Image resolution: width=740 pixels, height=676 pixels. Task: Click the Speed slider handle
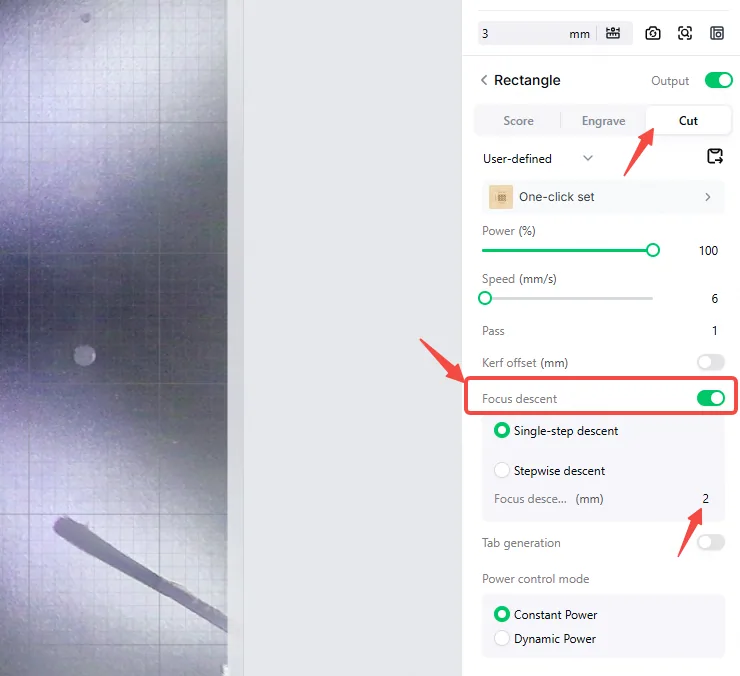coord(485,298)
